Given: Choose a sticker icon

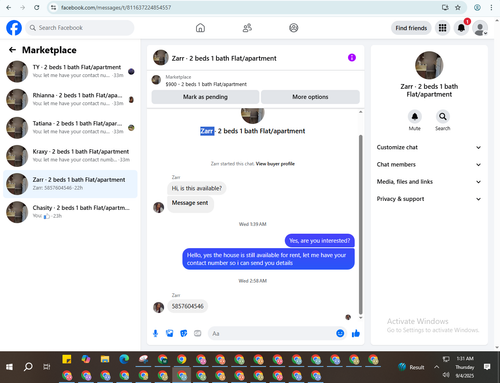Looking at the screenshot, I should 184,333.
